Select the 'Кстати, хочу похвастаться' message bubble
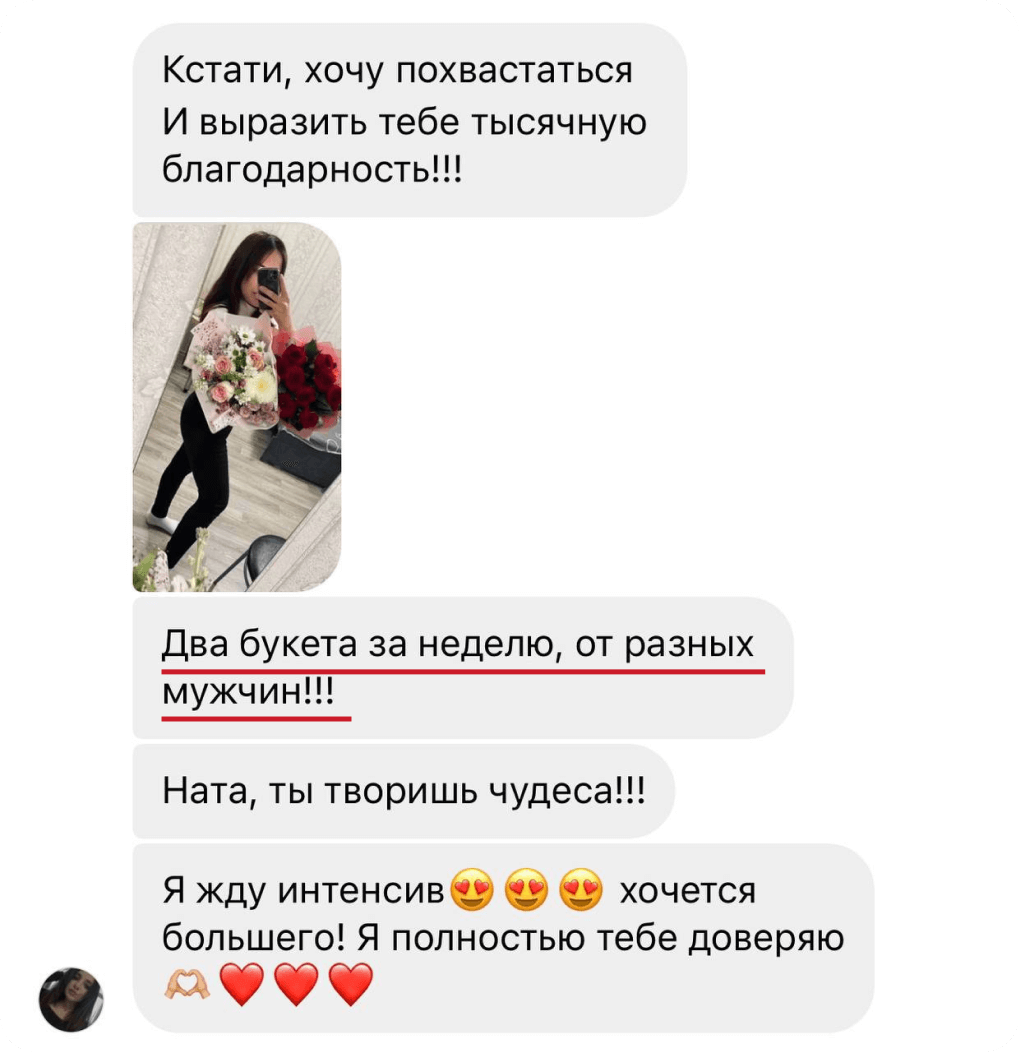Image resolution: width=1020 pixels, height=1053 pixels. click(410, 120)
